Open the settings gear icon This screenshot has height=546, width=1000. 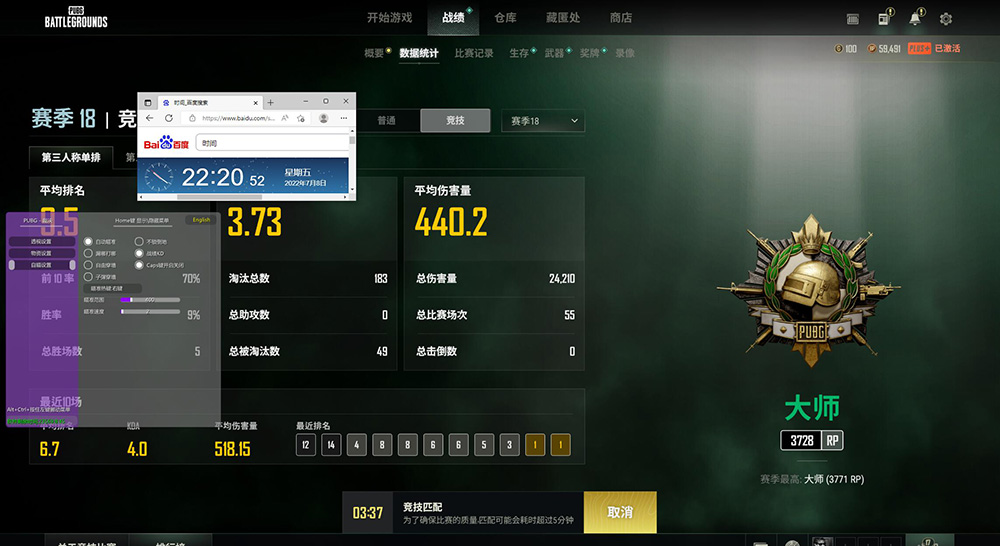click(945, 19)
